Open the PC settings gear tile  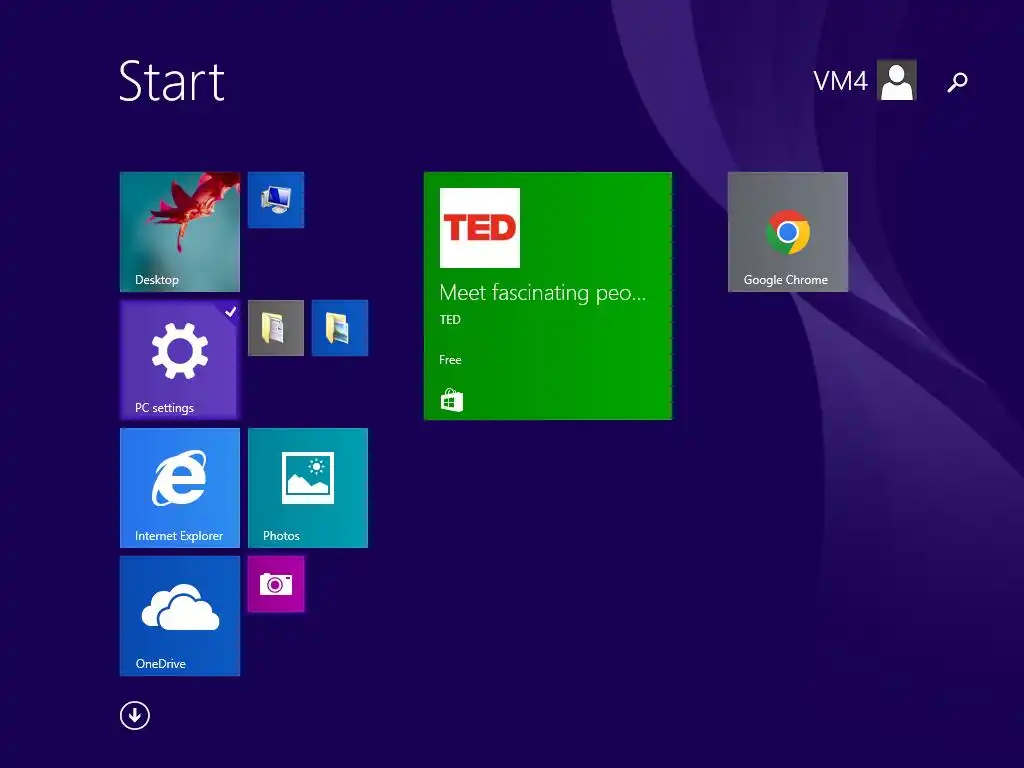pos(180,360)
